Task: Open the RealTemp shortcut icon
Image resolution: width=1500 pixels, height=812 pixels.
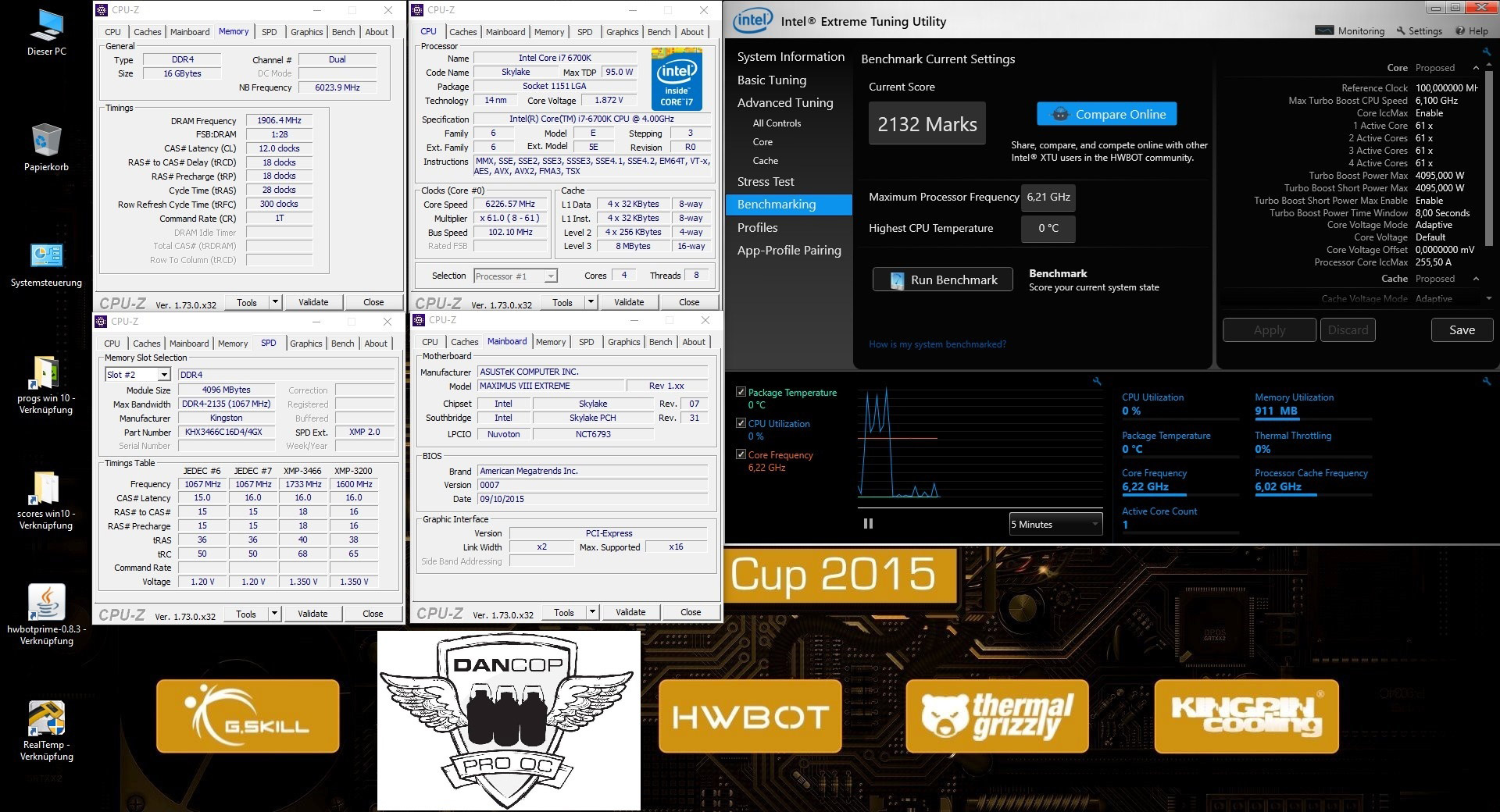Action: [46, 719]
